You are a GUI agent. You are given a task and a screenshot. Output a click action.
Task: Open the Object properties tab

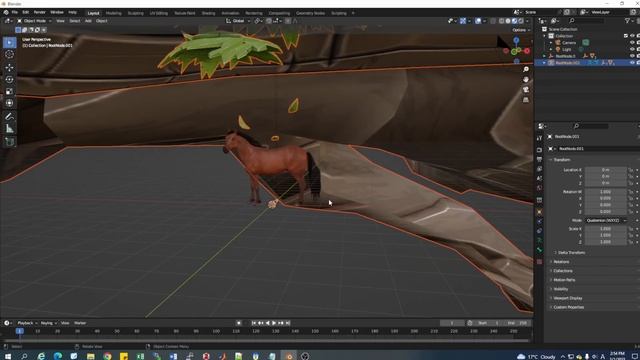pyautogui.click(x=539, y=212)
